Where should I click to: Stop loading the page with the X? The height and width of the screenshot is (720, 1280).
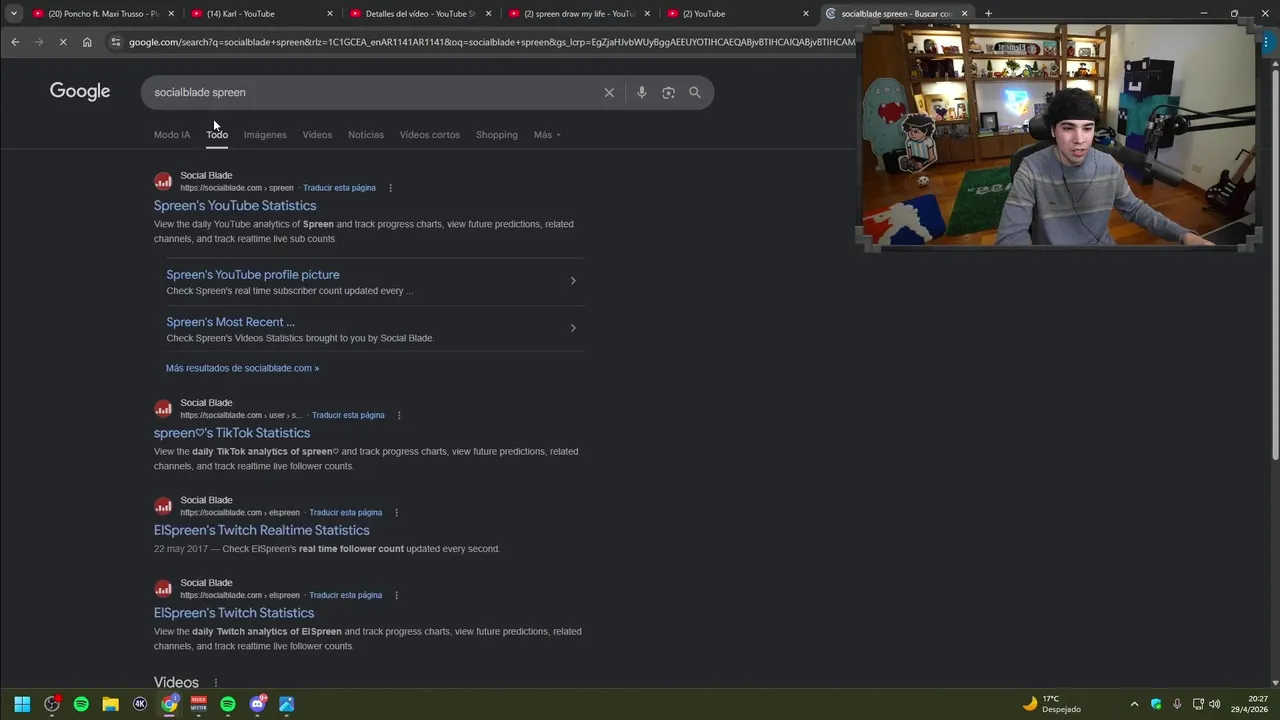pos(63,42)
